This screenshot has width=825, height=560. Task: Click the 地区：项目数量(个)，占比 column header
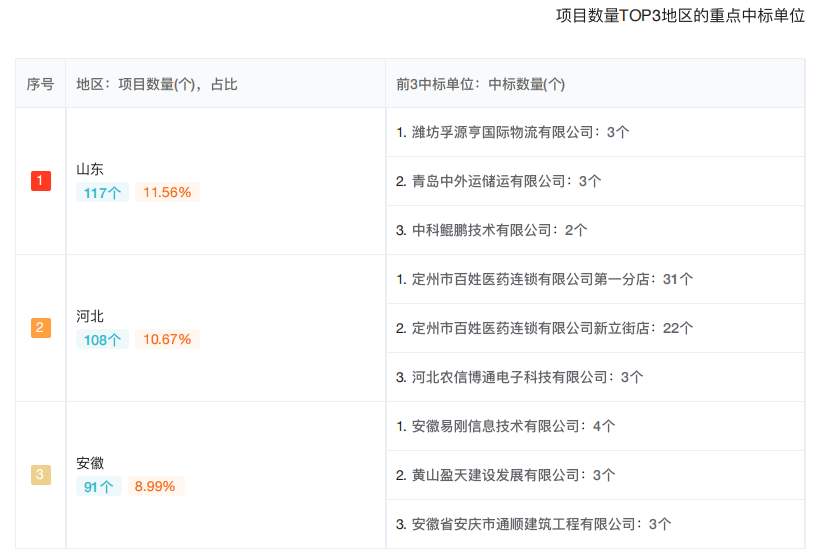(x=226, y=84)
